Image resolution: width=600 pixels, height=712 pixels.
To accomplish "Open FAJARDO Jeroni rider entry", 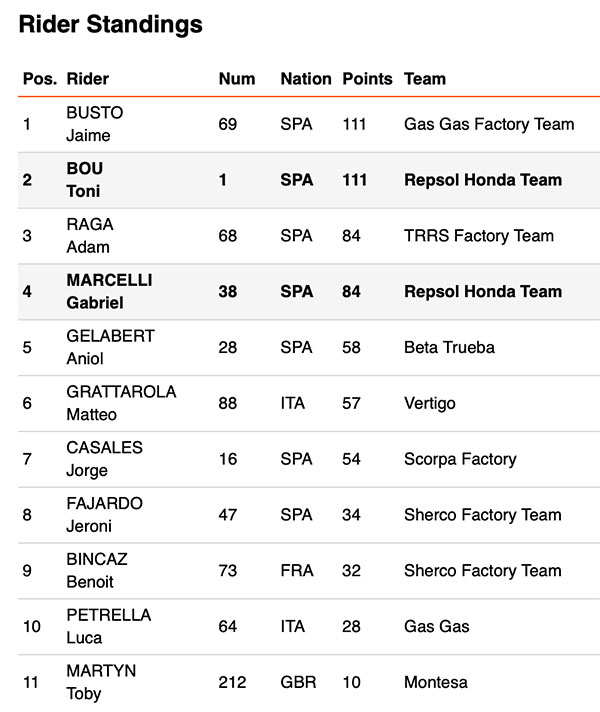I will click(x=104, y=515).
